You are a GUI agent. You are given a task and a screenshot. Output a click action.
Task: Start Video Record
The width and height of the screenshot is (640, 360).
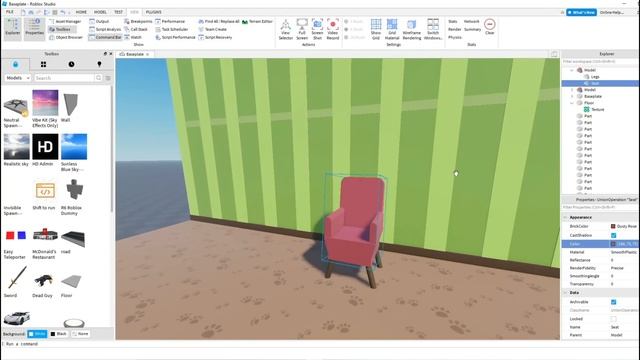(x=333, y=29)
